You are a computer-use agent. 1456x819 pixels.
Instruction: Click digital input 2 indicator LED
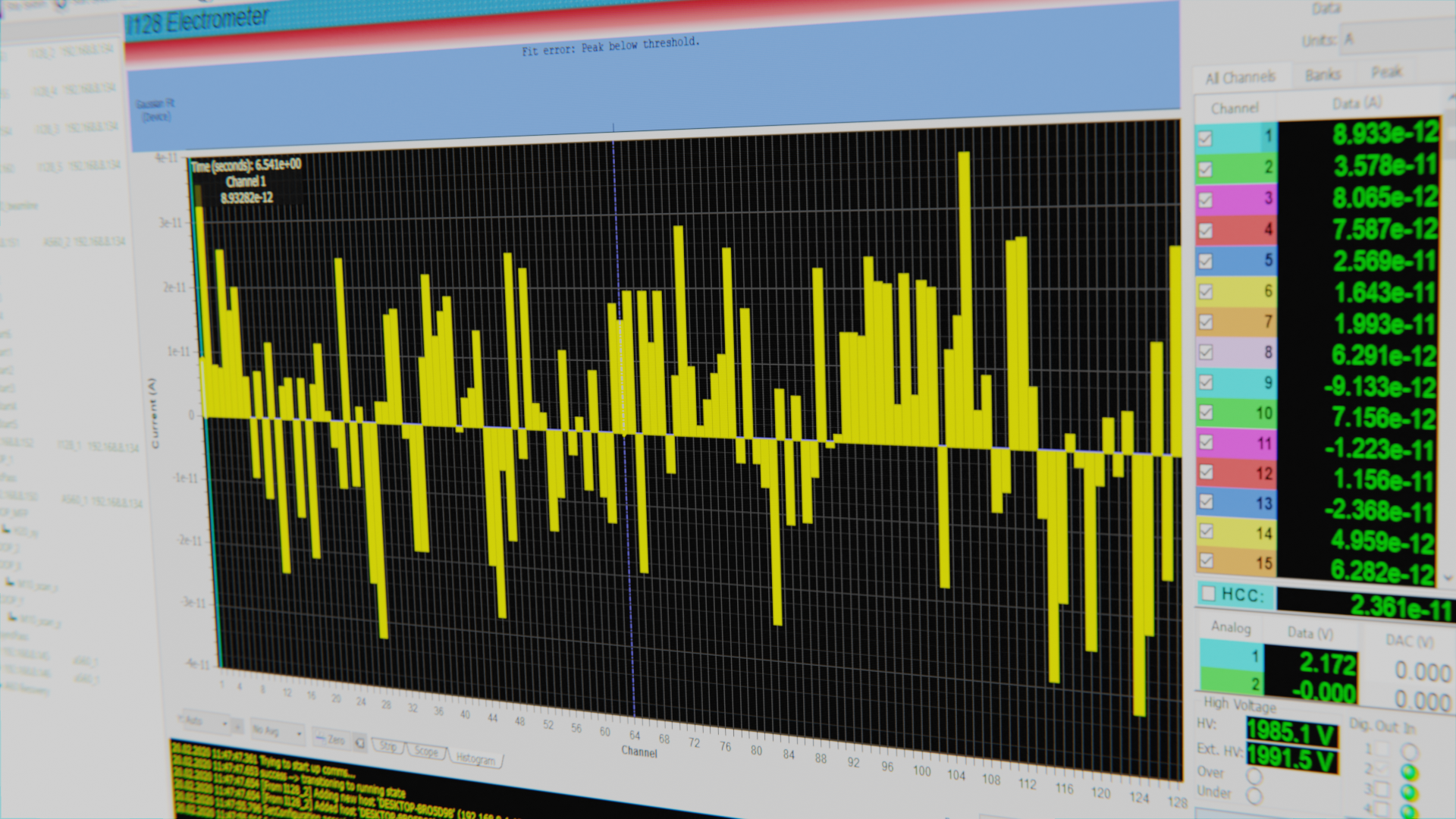1409,772
